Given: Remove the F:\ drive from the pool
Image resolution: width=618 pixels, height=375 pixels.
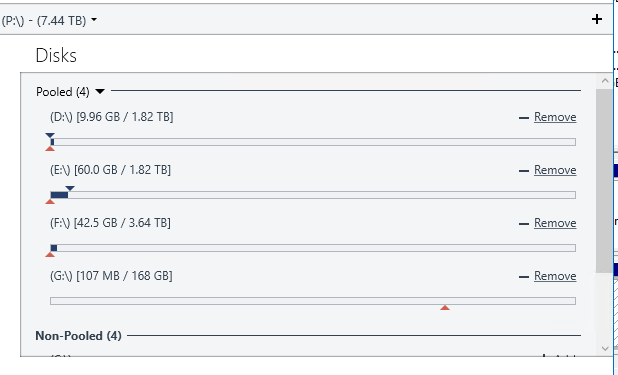Looking at the screenshot, I should (x=555, y=223).
